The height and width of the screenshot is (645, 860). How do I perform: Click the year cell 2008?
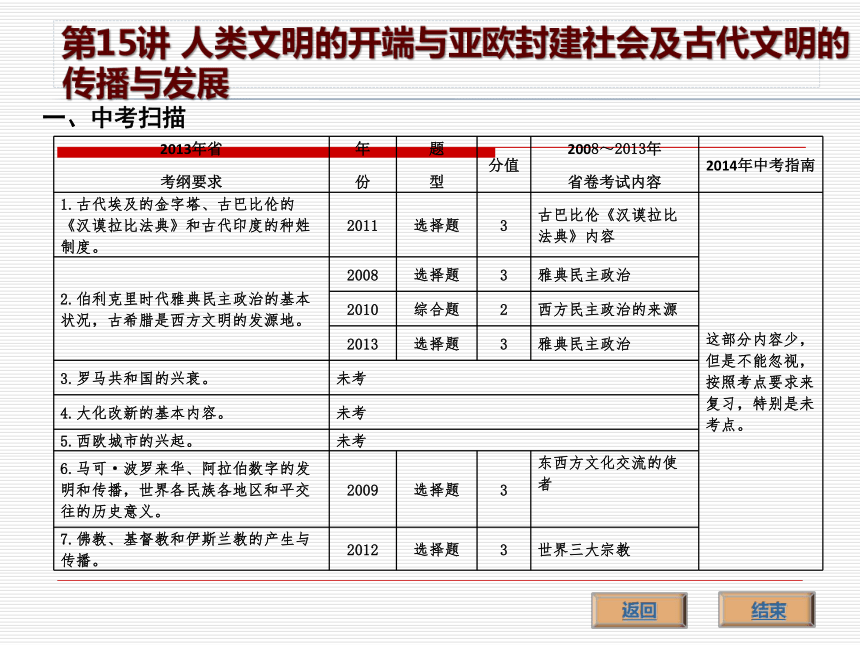coord(363,275)
